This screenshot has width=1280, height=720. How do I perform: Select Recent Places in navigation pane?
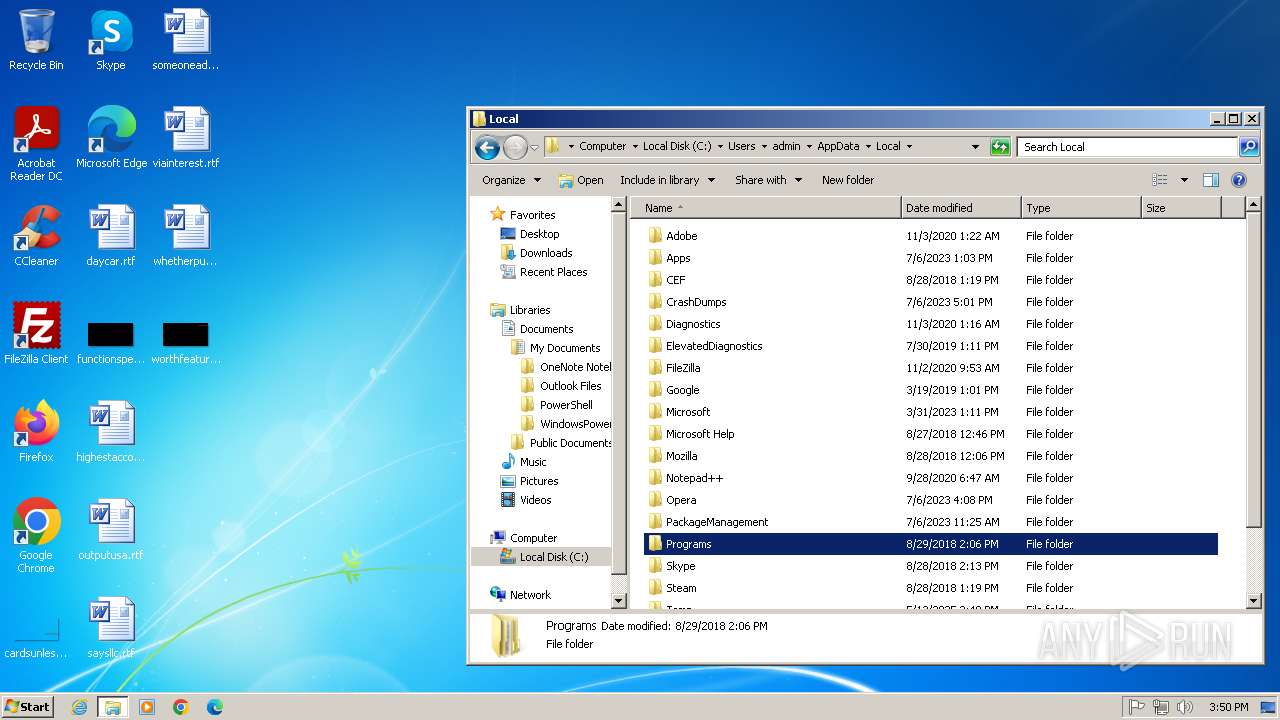tap(553, 272)
